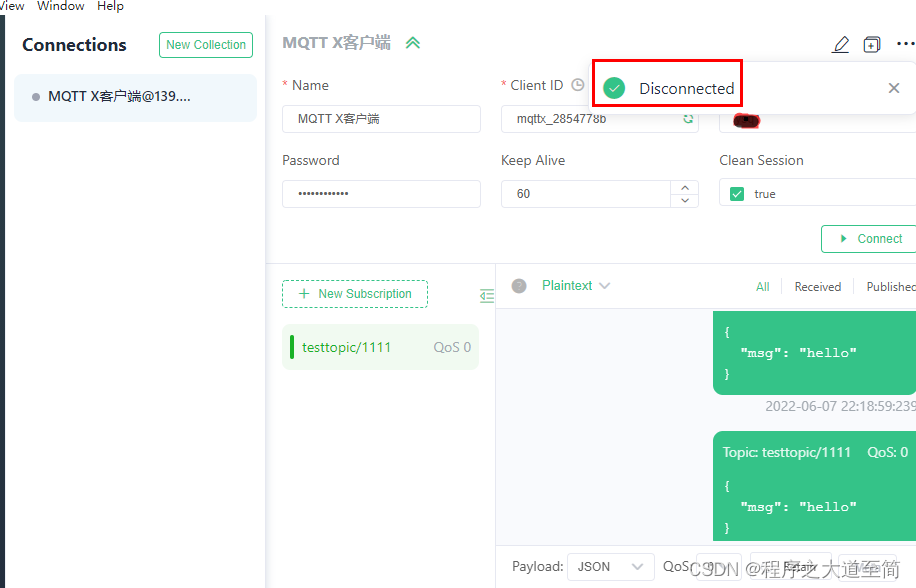The width and height of the screenshot is (916, 588).
Task: Open the three-dot more options menu
Action: (x=905, y=44)
